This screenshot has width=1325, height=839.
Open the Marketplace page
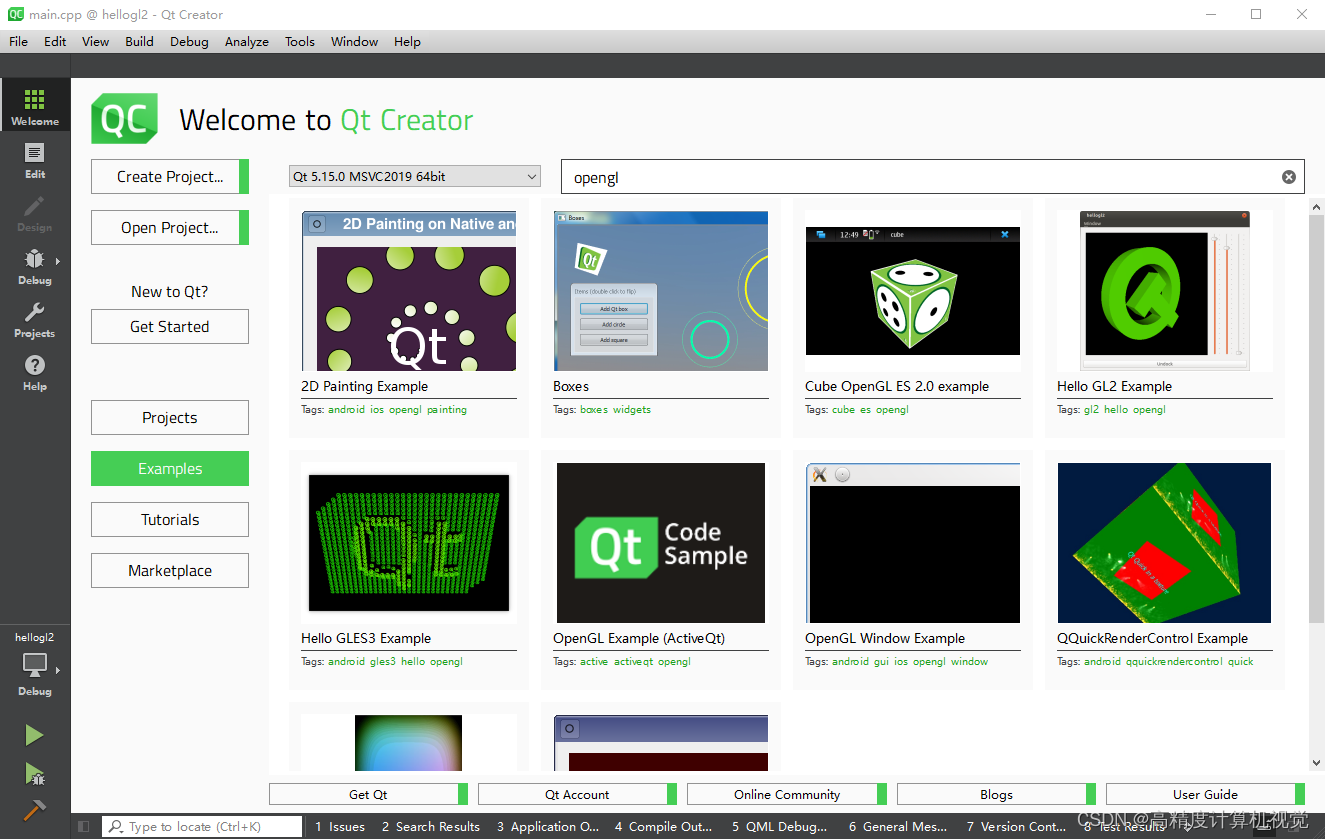(x=170, y=570)
